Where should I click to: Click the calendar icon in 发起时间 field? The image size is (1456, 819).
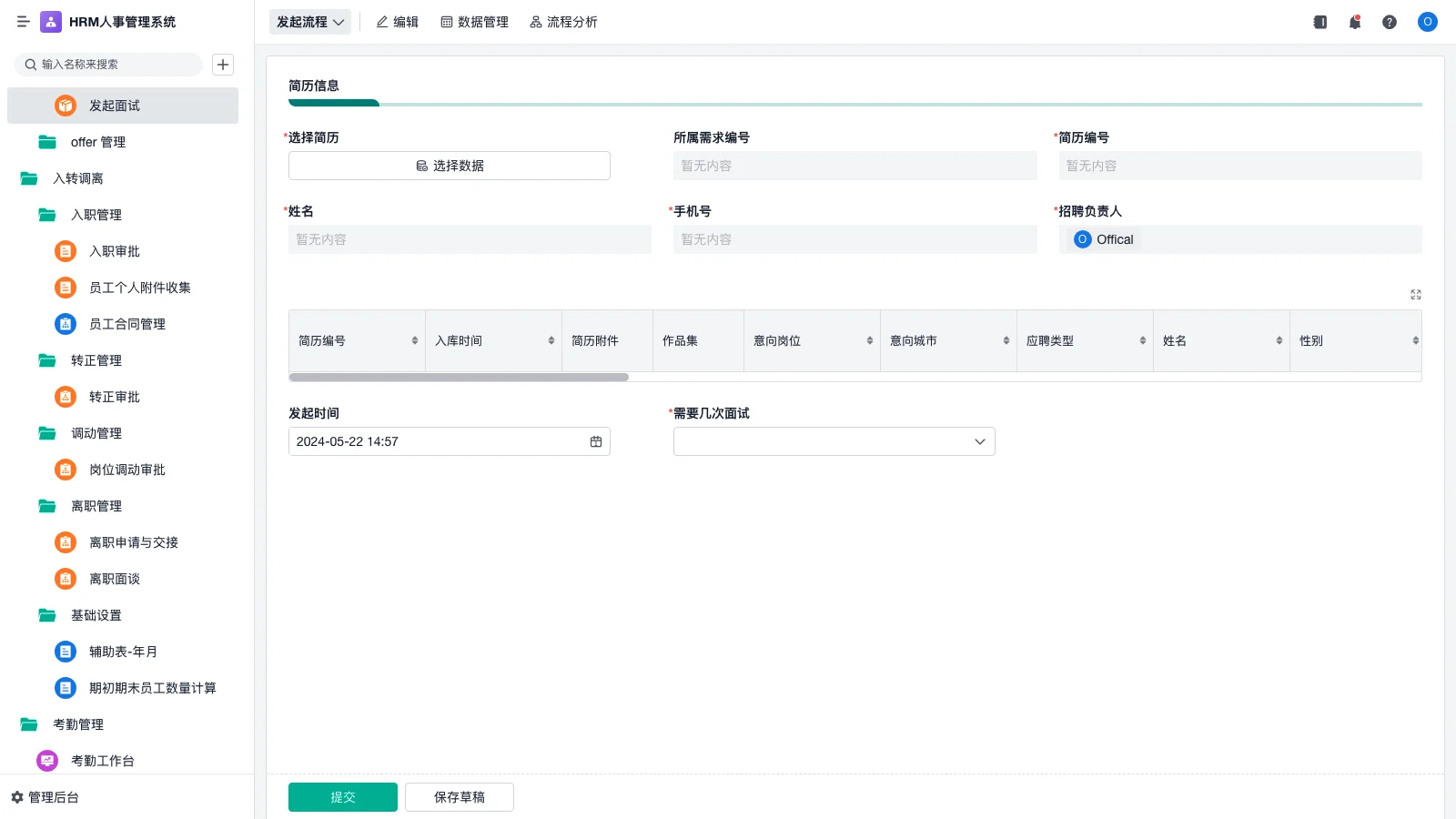point(596,441)
